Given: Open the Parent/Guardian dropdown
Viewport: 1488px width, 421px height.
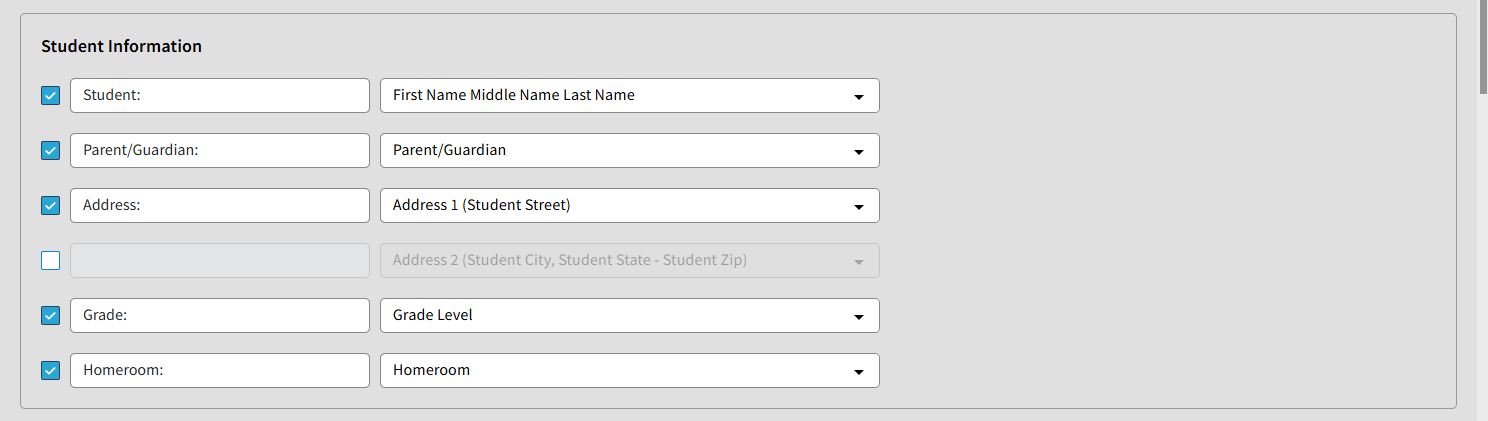Looking at the screenshot, I should pos(629,151).
